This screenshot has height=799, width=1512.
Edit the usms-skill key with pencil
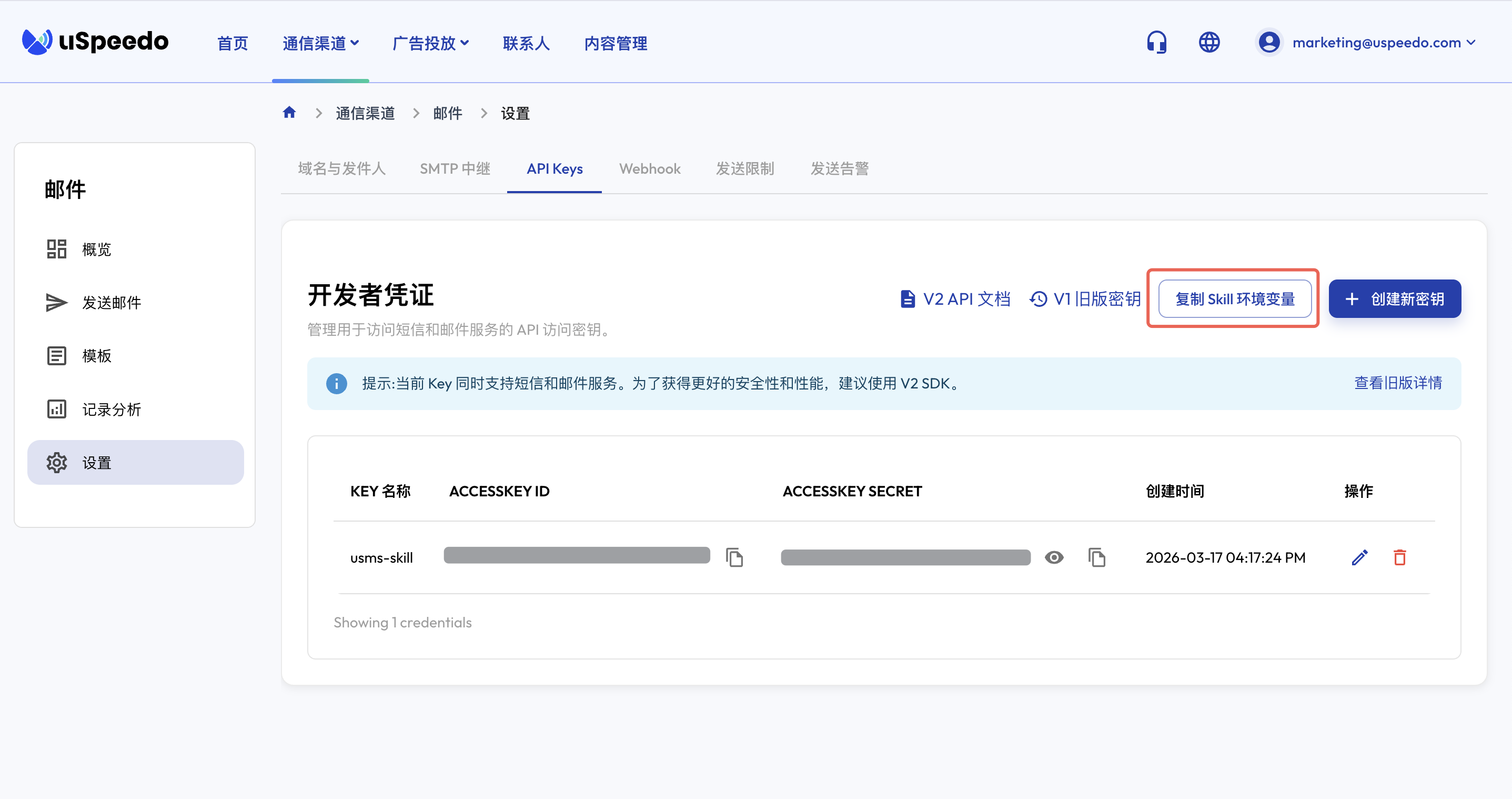[1359, 556]
